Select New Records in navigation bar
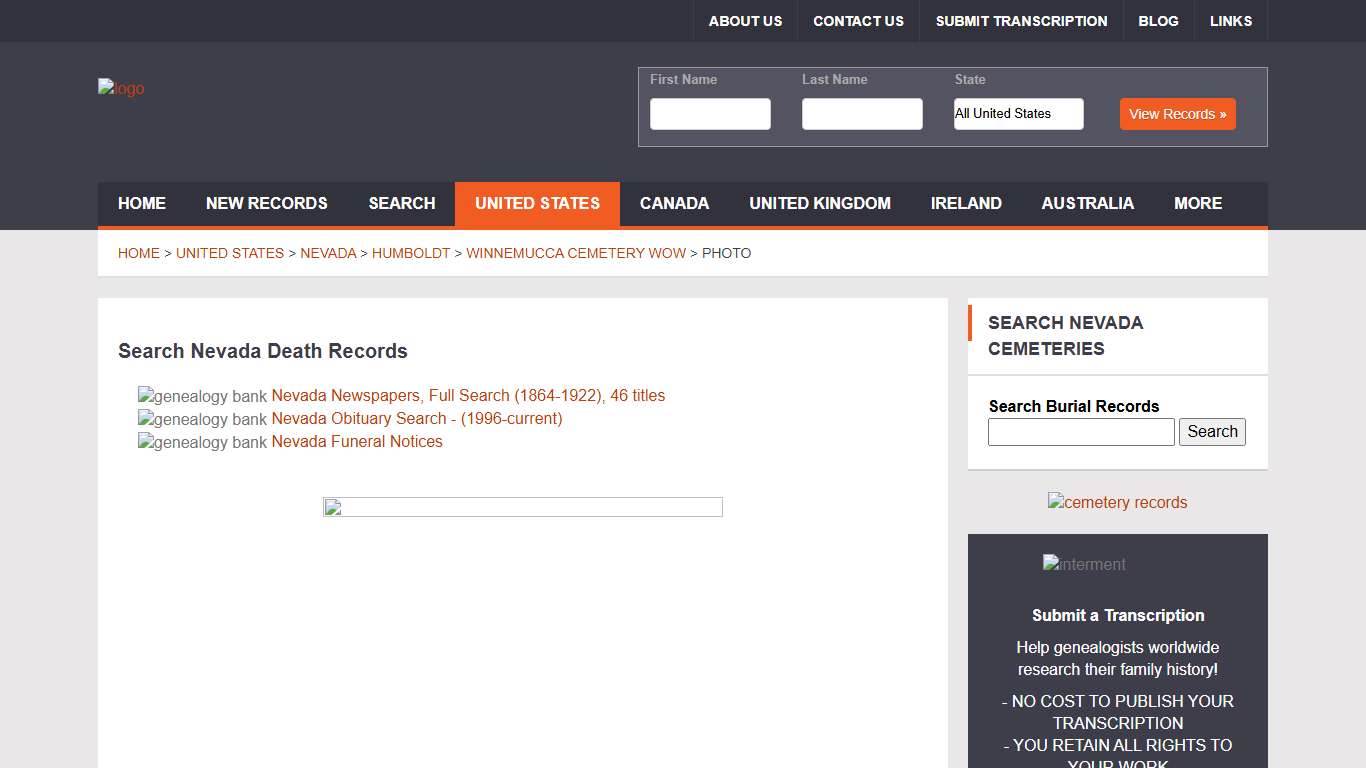Screen dimensions: 1366x768 (266, 204)
